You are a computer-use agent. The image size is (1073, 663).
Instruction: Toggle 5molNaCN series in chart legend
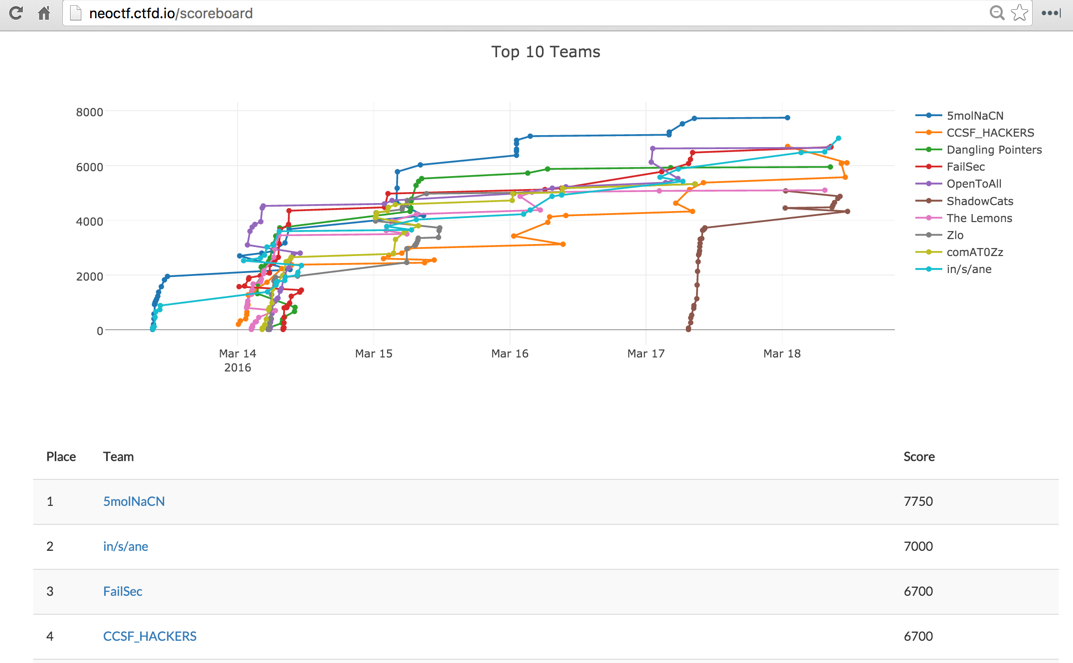(974, 116)
